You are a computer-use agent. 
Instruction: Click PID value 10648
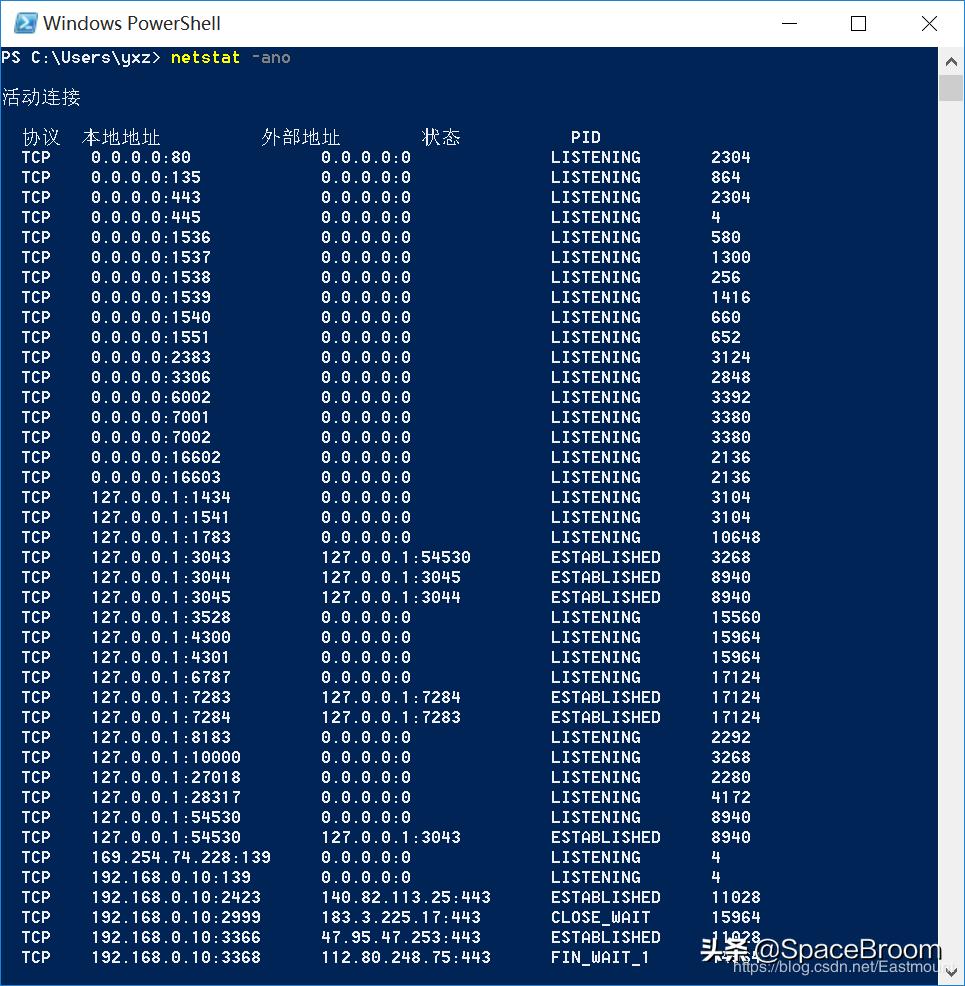coord(736,538)
